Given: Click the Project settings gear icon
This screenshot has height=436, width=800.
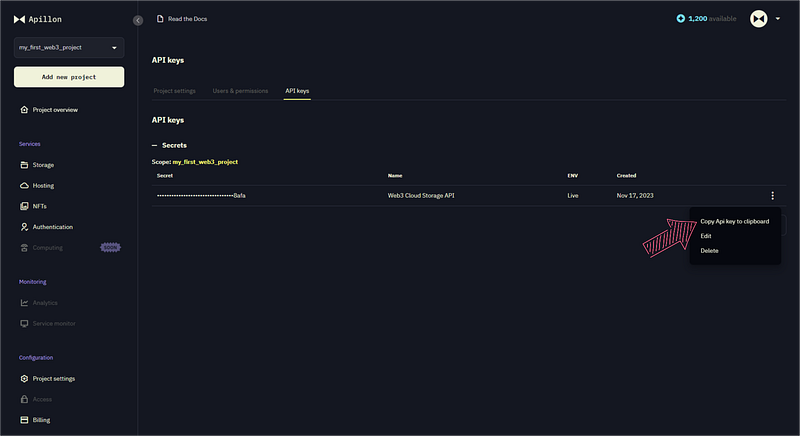Looking at the screenshot, I should (x=24, y=378).
